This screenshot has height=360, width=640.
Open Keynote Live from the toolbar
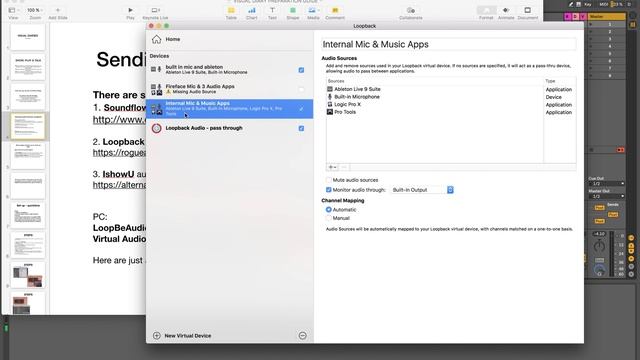coord(156,13)
